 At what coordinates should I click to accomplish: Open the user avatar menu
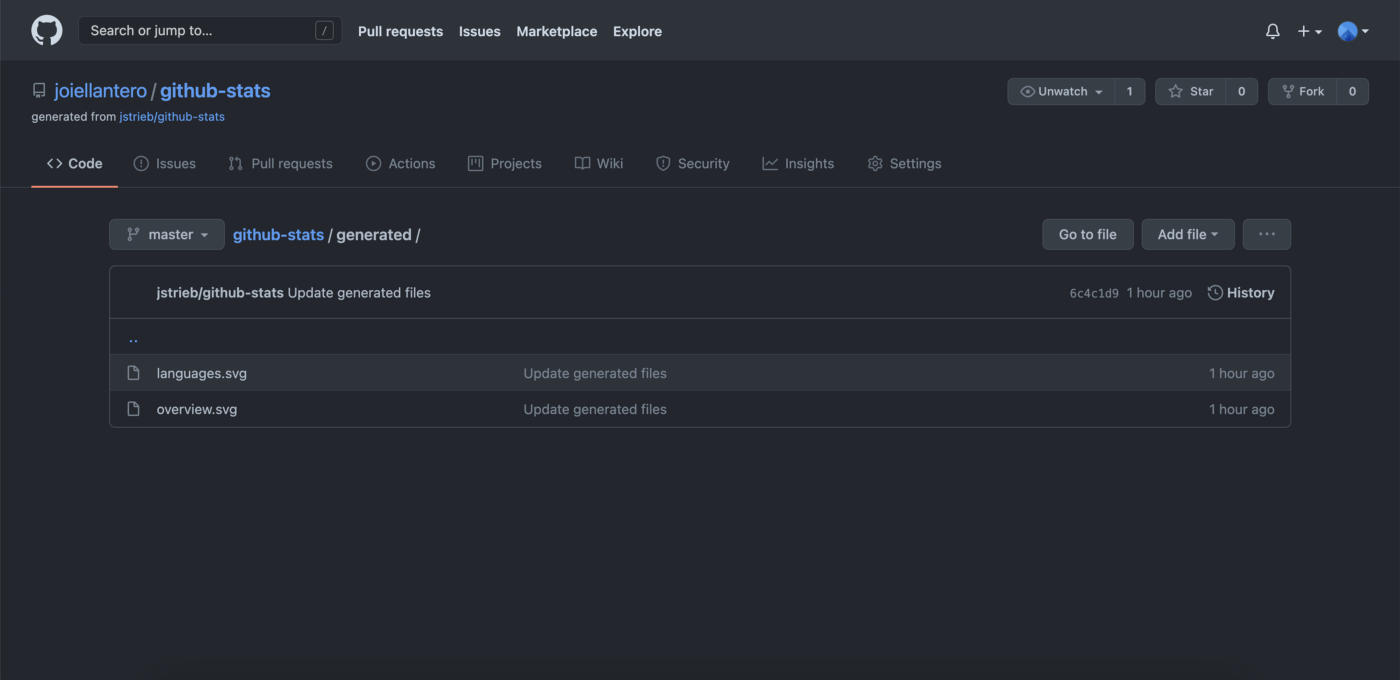pos(1352,32)
